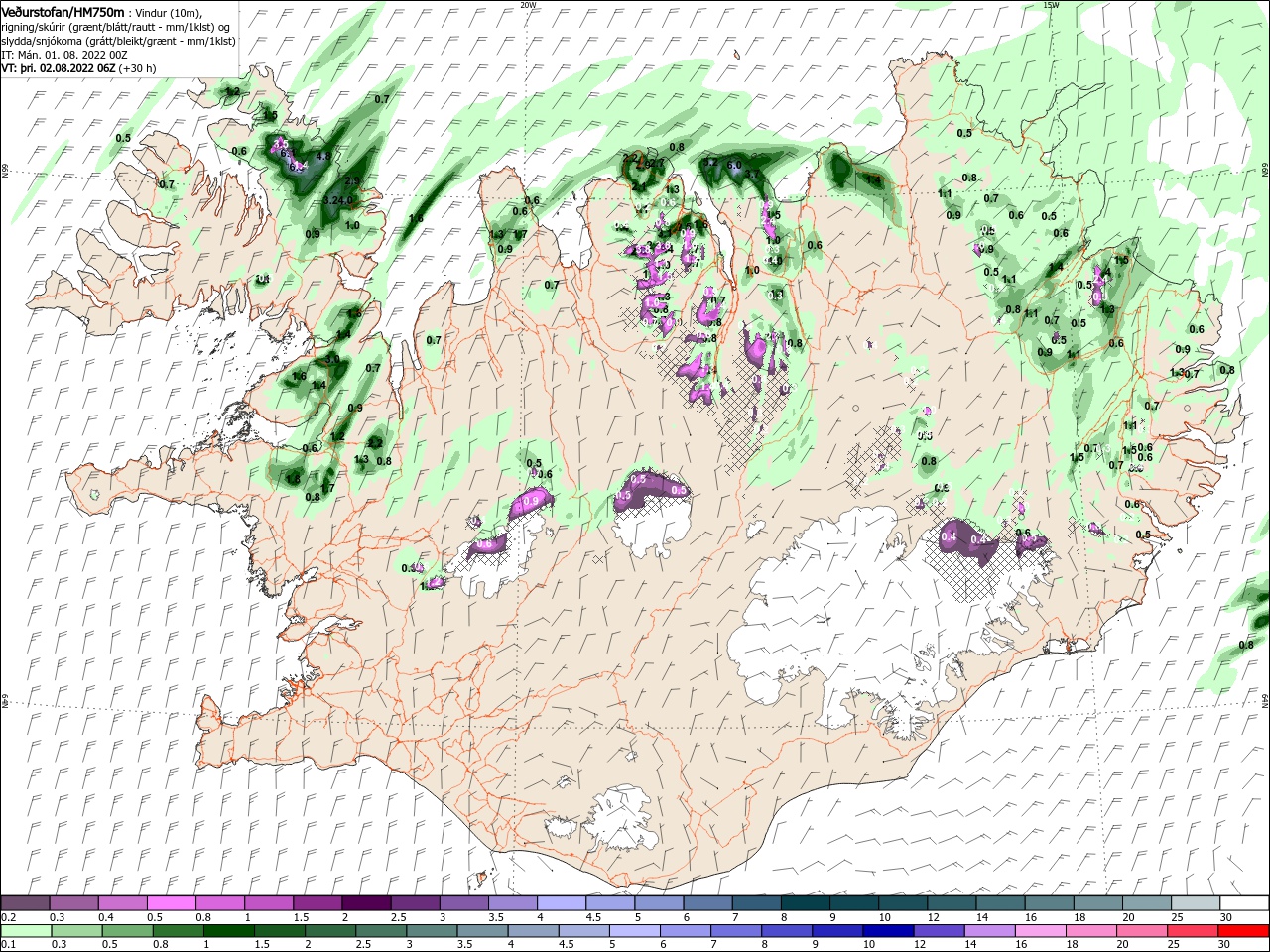Image resolution: width=1270 pixels, height=952 pixels.
Task: Pick the dark green 1–1.5 swatch in the bottom legend row
Action: pyautogui.click(x=228, y=931)
